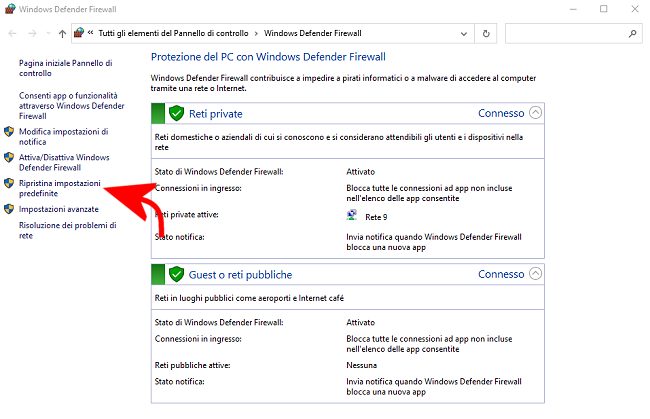Go forward with the forward arrow
This screenshot has width=650, height=419.
click(x=32, y=34)
